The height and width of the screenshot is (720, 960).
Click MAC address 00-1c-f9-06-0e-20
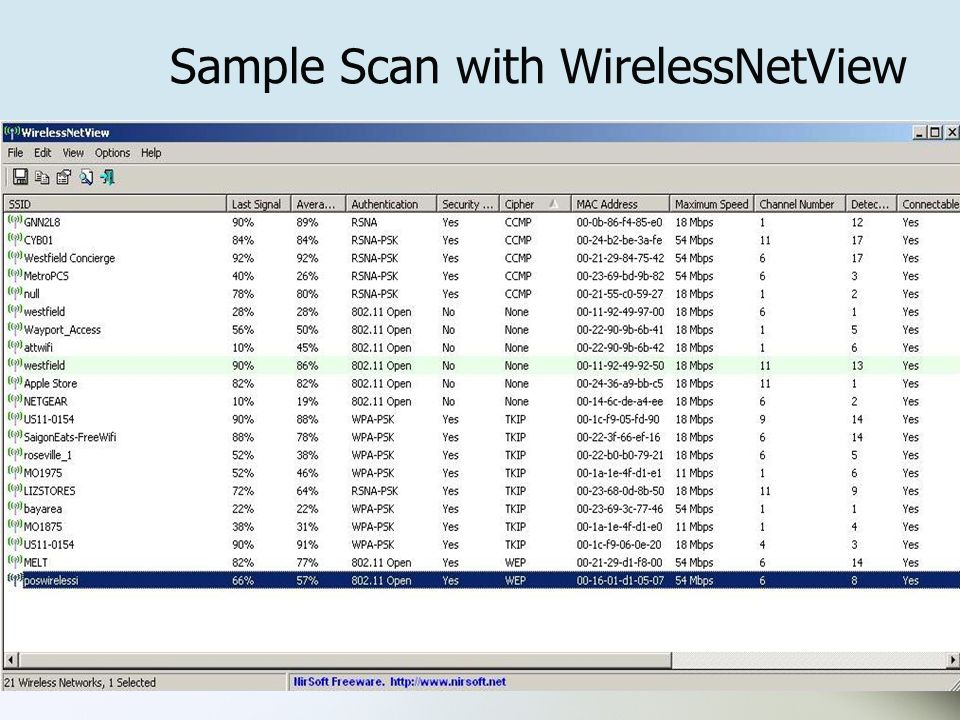(619, 544)
